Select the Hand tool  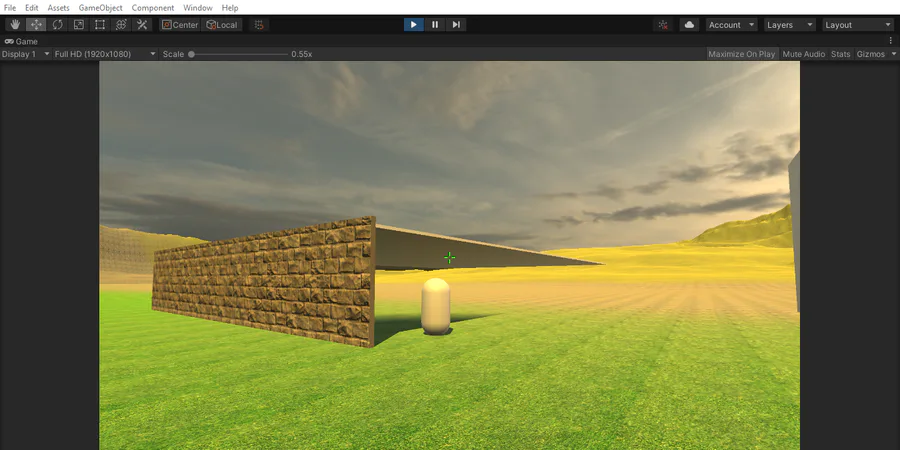[x=15, y=25]
